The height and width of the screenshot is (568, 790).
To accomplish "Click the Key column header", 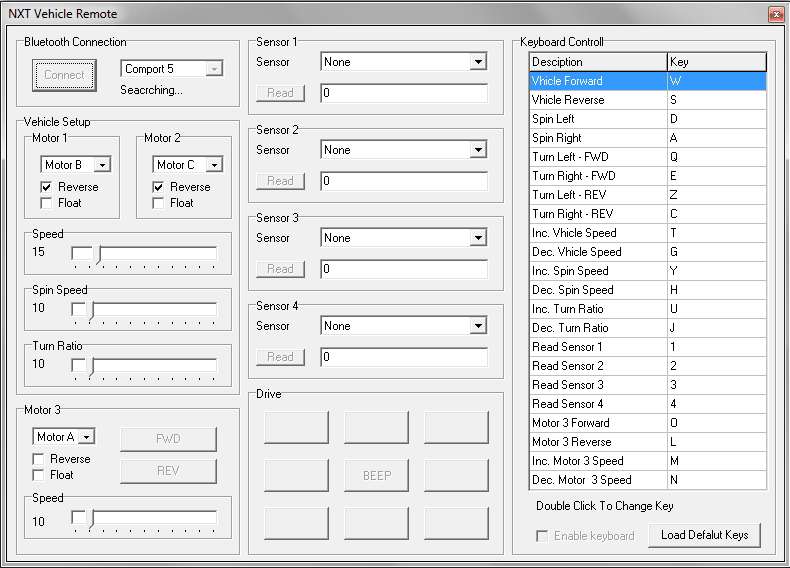I will [x=717, y=62].
